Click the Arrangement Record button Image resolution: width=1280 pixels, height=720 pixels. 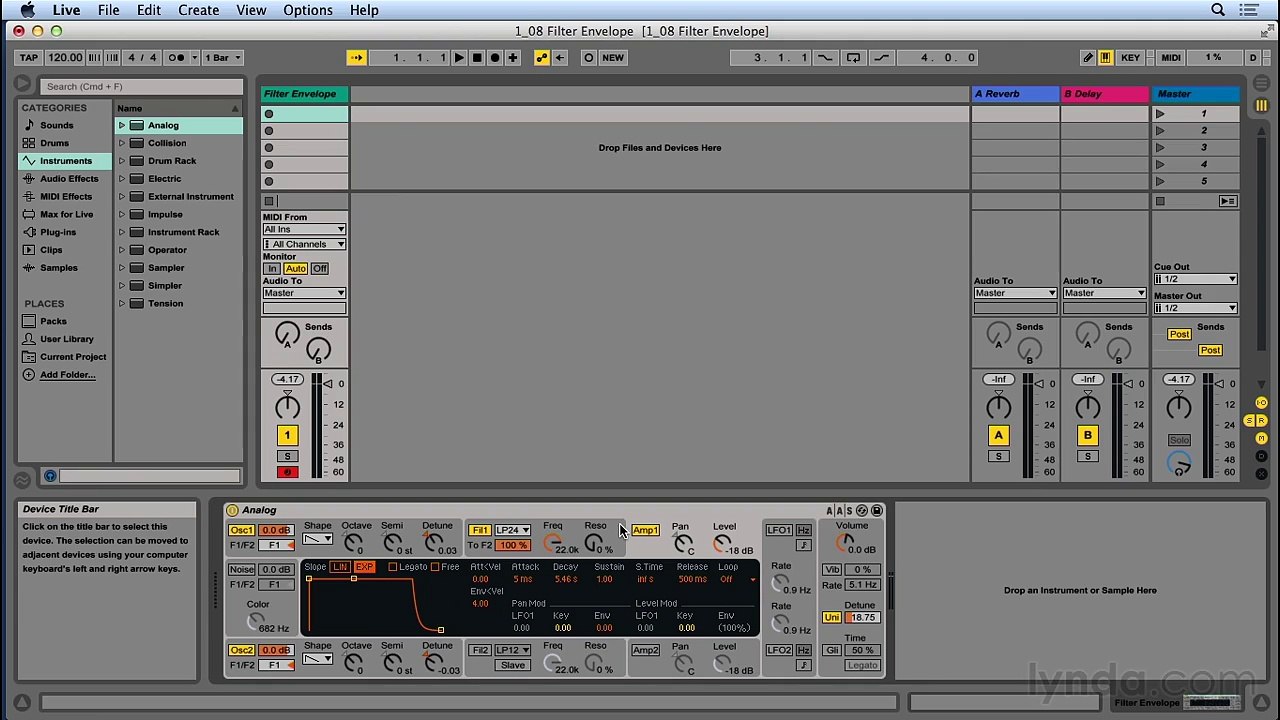[495, 58]
